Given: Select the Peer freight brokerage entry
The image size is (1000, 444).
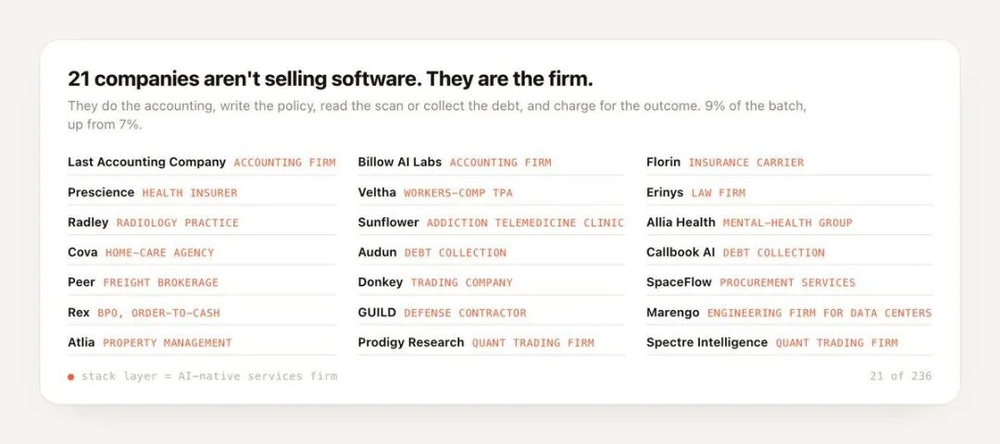Looking at the screenshot, I should click(202, 282).
